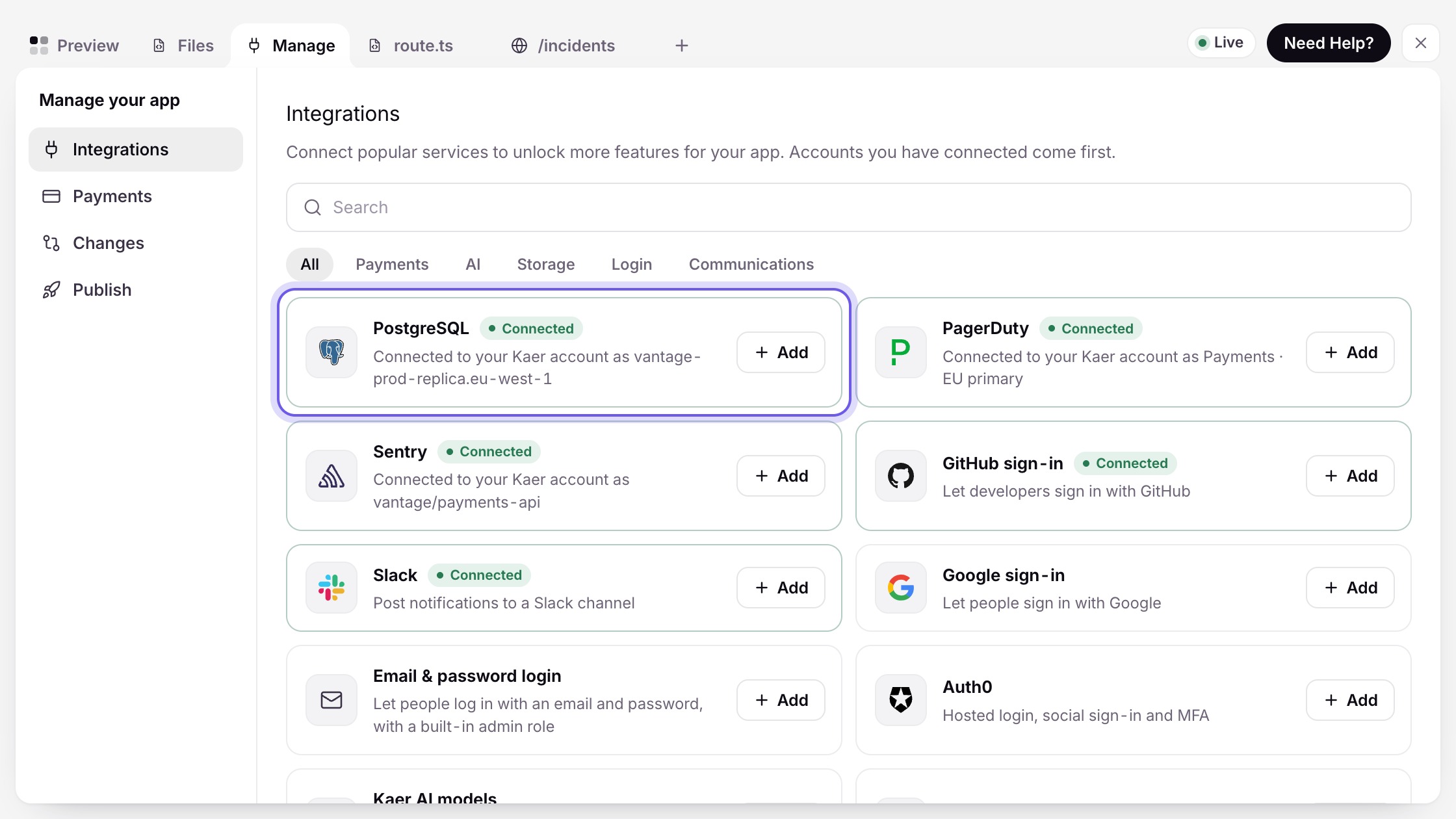Click the Slack Connected badge
Screen dimensions: 1456x819
pos(479,575)
